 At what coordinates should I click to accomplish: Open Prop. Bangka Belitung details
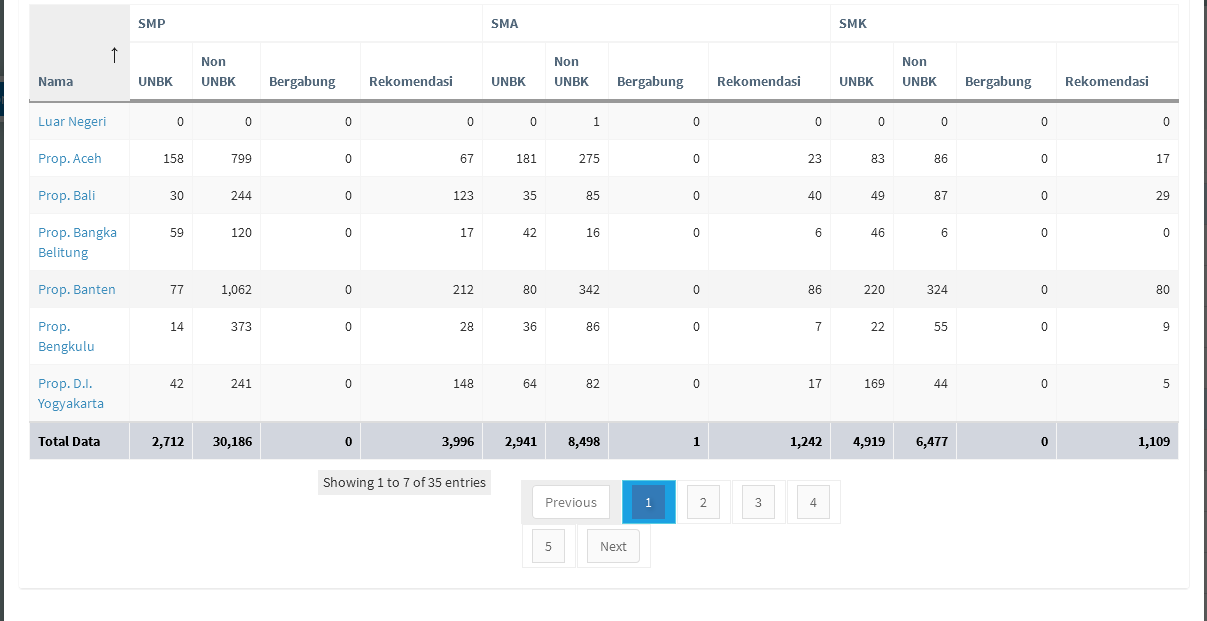pos(77,242)
